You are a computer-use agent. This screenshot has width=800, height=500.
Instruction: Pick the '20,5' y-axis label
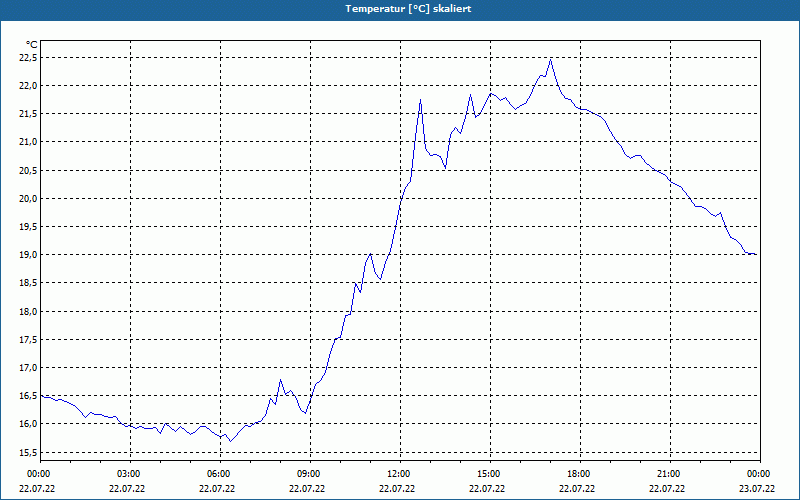click(x=28, y=170)
